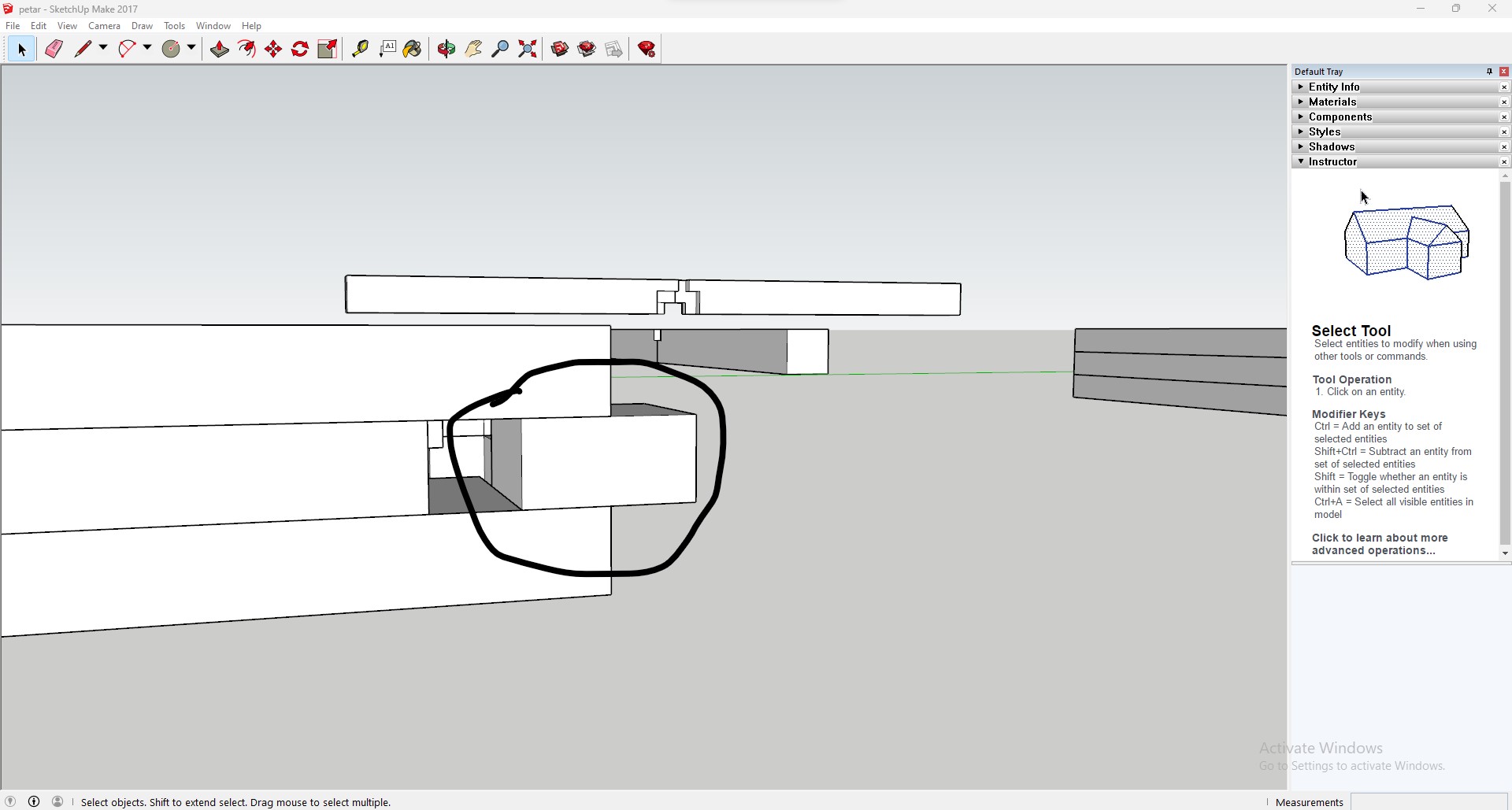
Task: Select the Tape Measure tool
Action: click(360, 49)
